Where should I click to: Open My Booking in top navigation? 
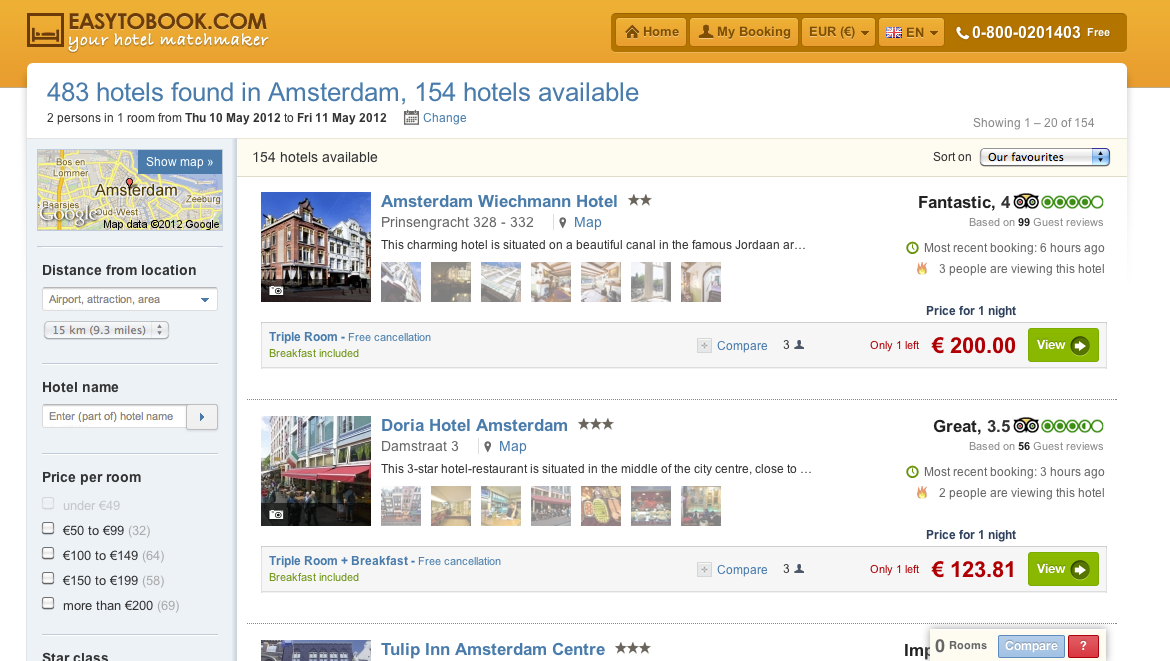[x=745, y=32]
